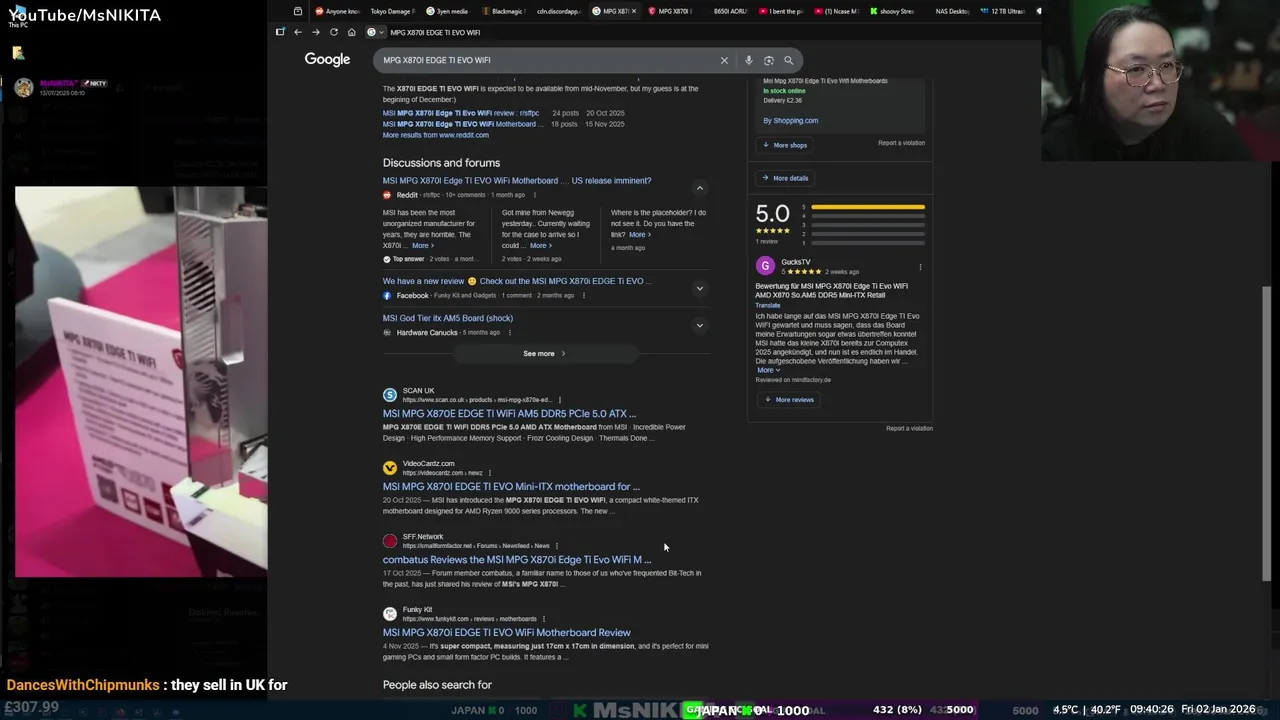
Task: Search by image with the lens icon
Action: coord(768,60)
